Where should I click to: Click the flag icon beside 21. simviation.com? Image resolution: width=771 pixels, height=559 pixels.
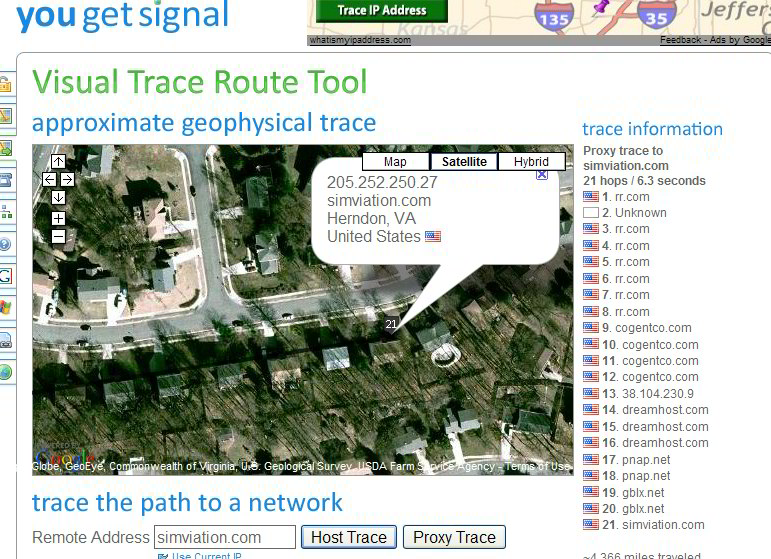[x=591, y=525]
